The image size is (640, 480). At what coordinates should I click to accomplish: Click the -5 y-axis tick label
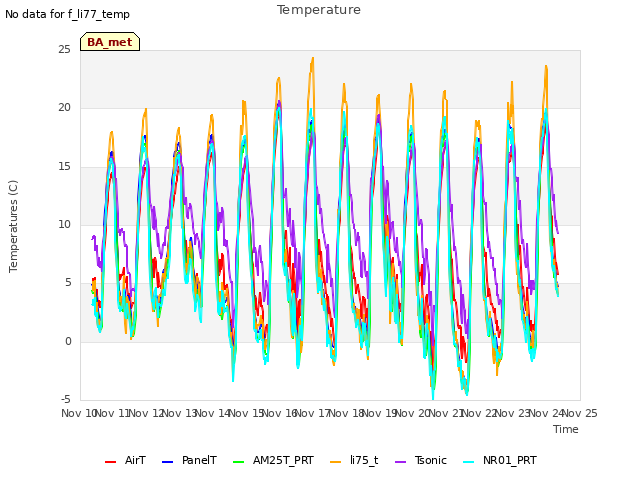coord(66,400)
